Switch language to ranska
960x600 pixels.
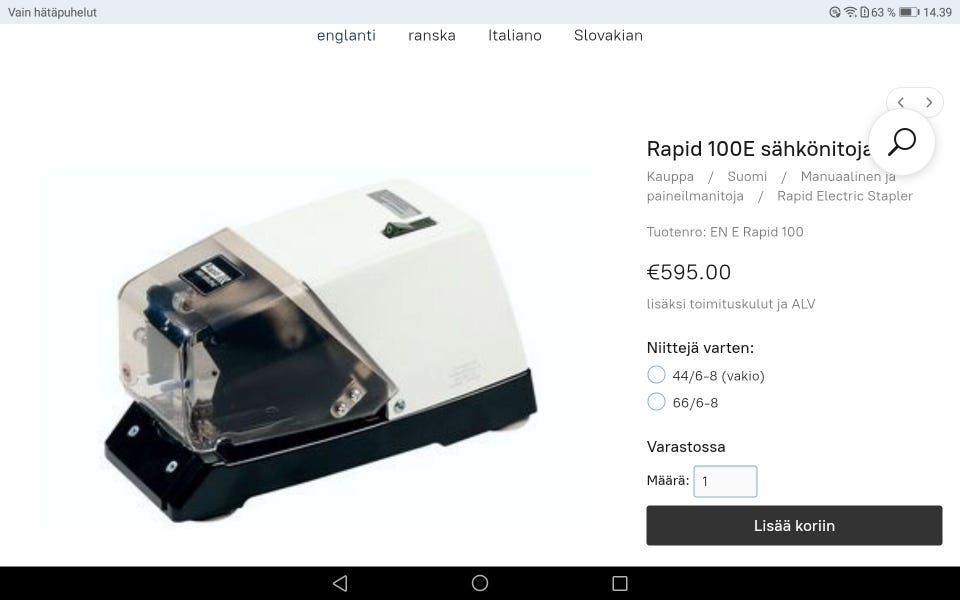coord(432,36)
